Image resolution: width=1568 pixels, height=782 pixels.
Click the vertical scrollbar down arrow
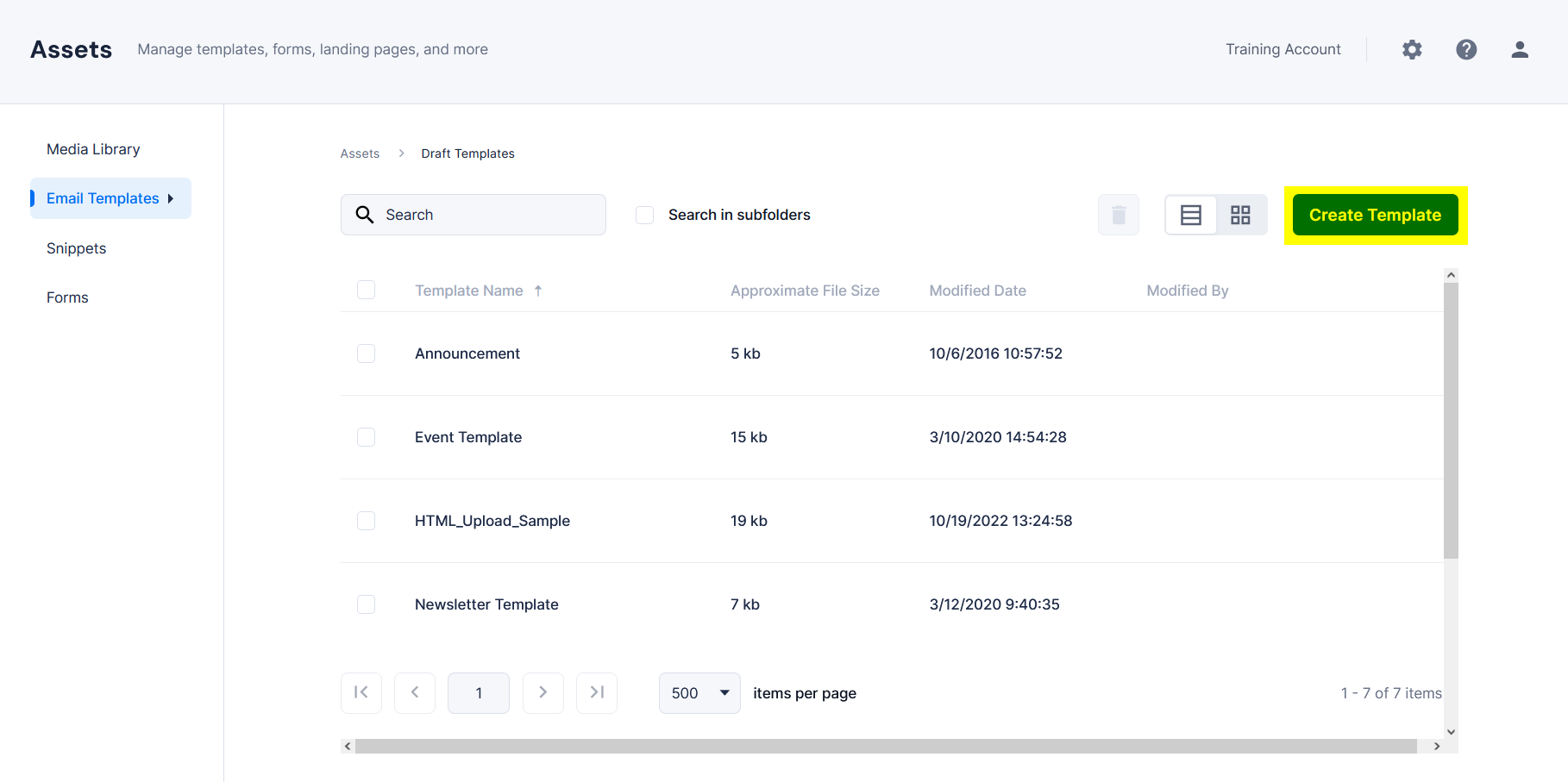pyautogui.click(x=1451, y=732)
